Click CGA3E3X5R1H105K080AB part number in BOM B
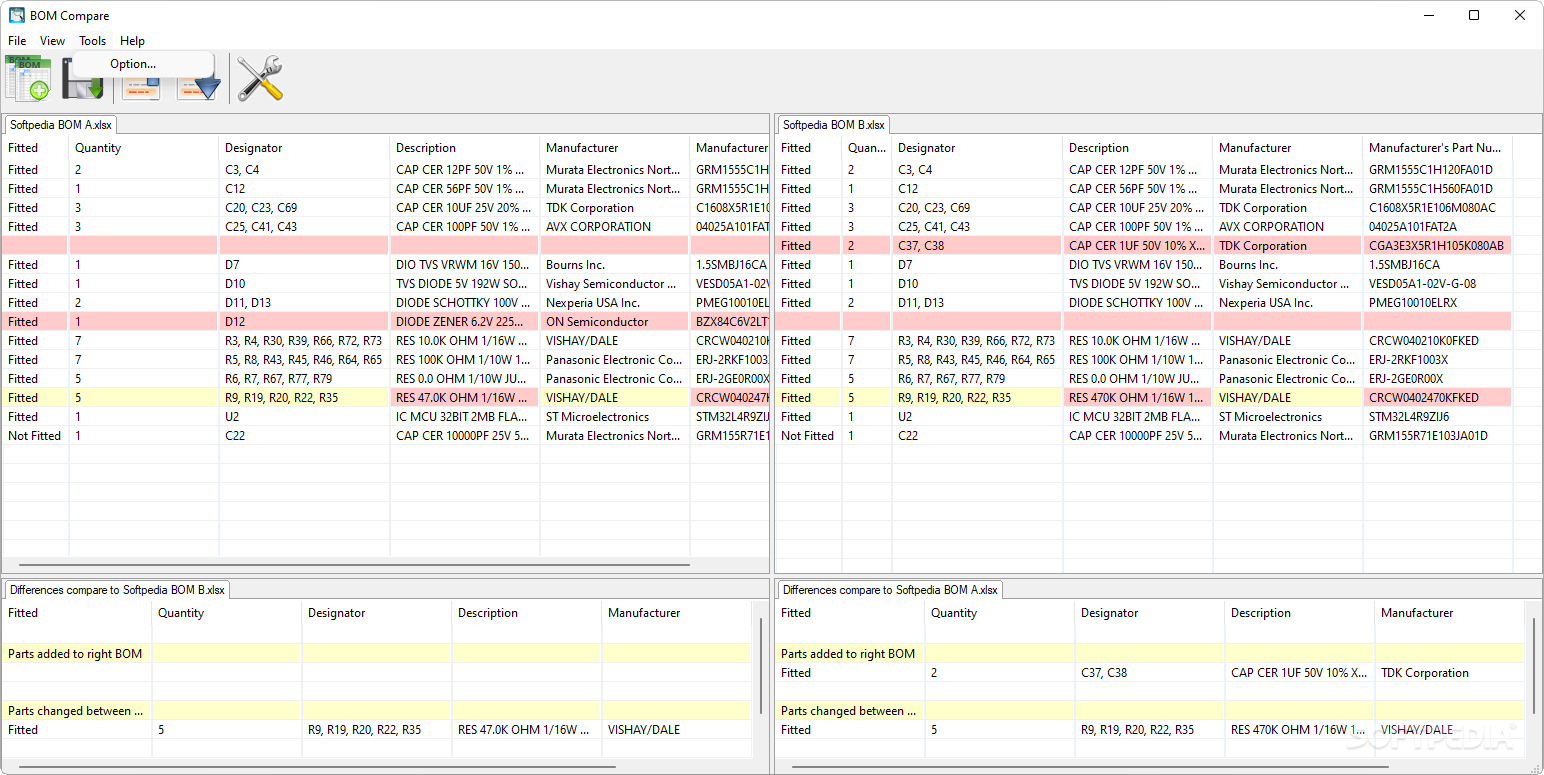This screenshot has height=775, width=1544. (x=1436, y=246)
